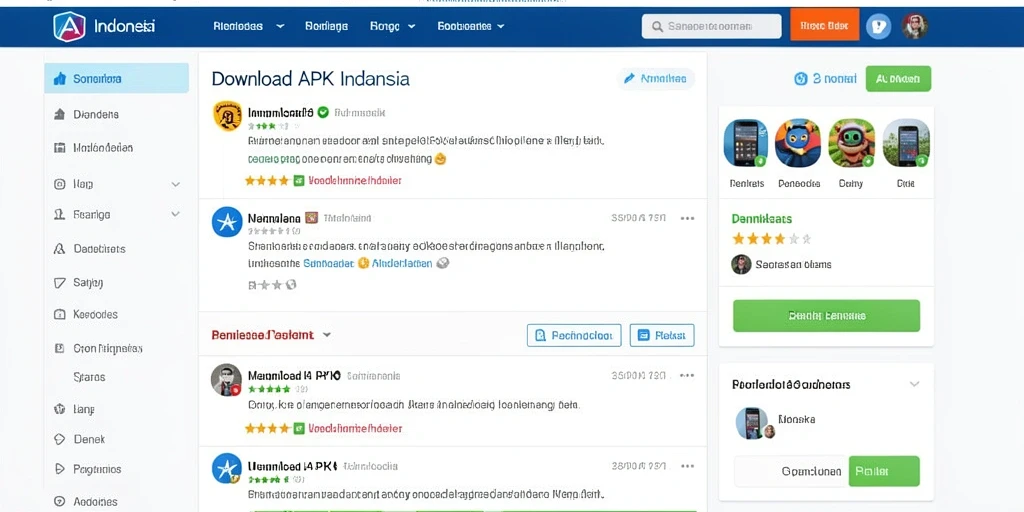Click the 3 noonal counter text
Screen dimensions: 1024x512
(x=835, y=79)
